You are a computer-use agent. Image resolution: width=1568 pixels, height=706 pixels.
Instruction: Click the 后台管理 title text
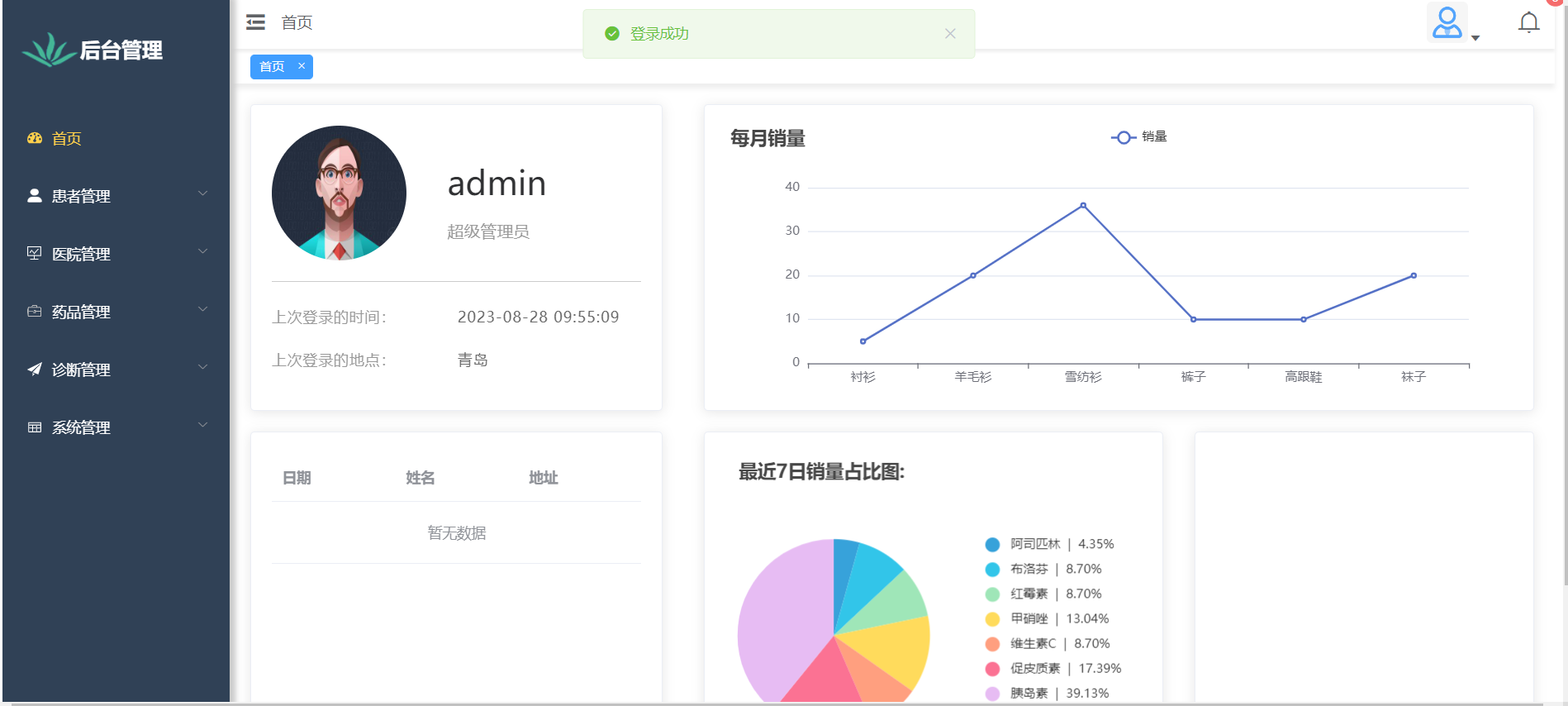coord(121,50)
